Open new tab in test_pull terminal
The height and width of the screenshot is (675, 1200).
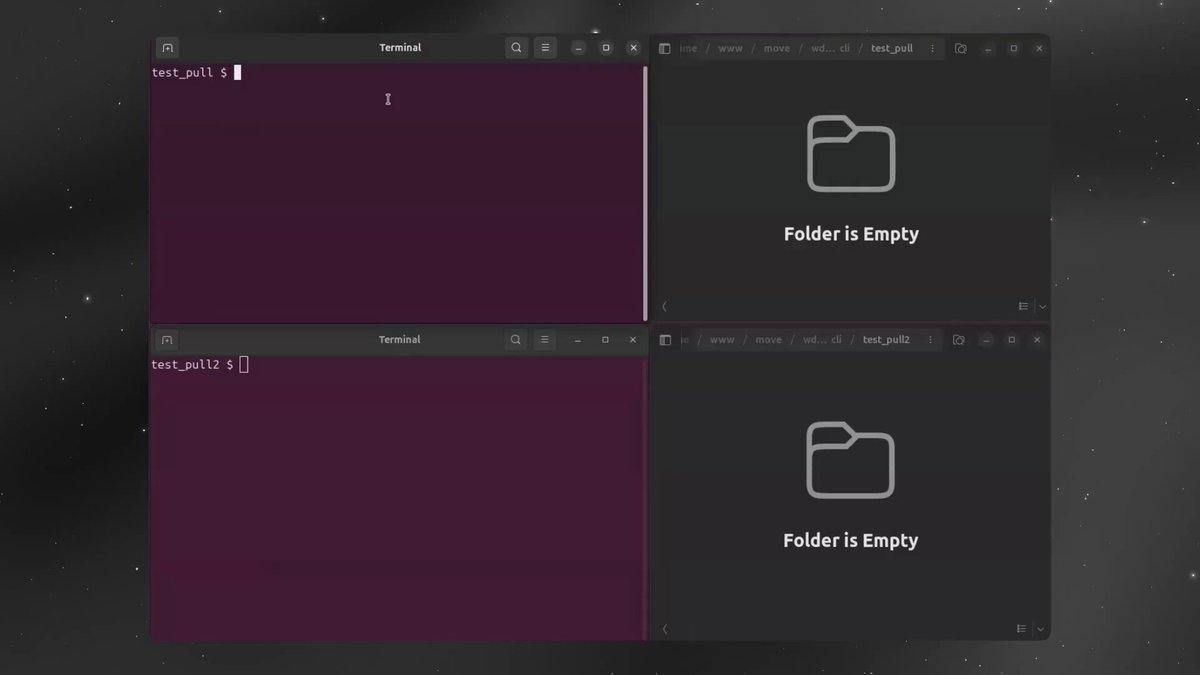(x=167, y=48)
